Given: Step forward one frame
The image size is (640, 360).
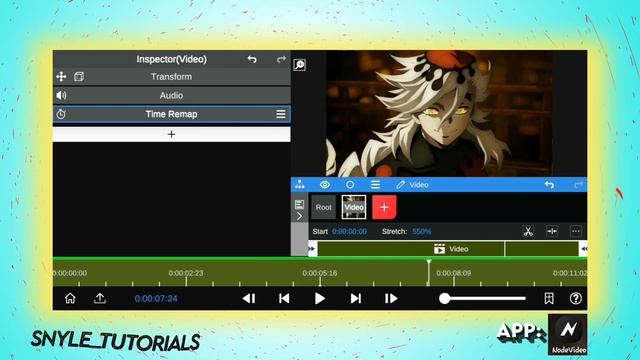Looking at the screenshot, I should 391,299.
